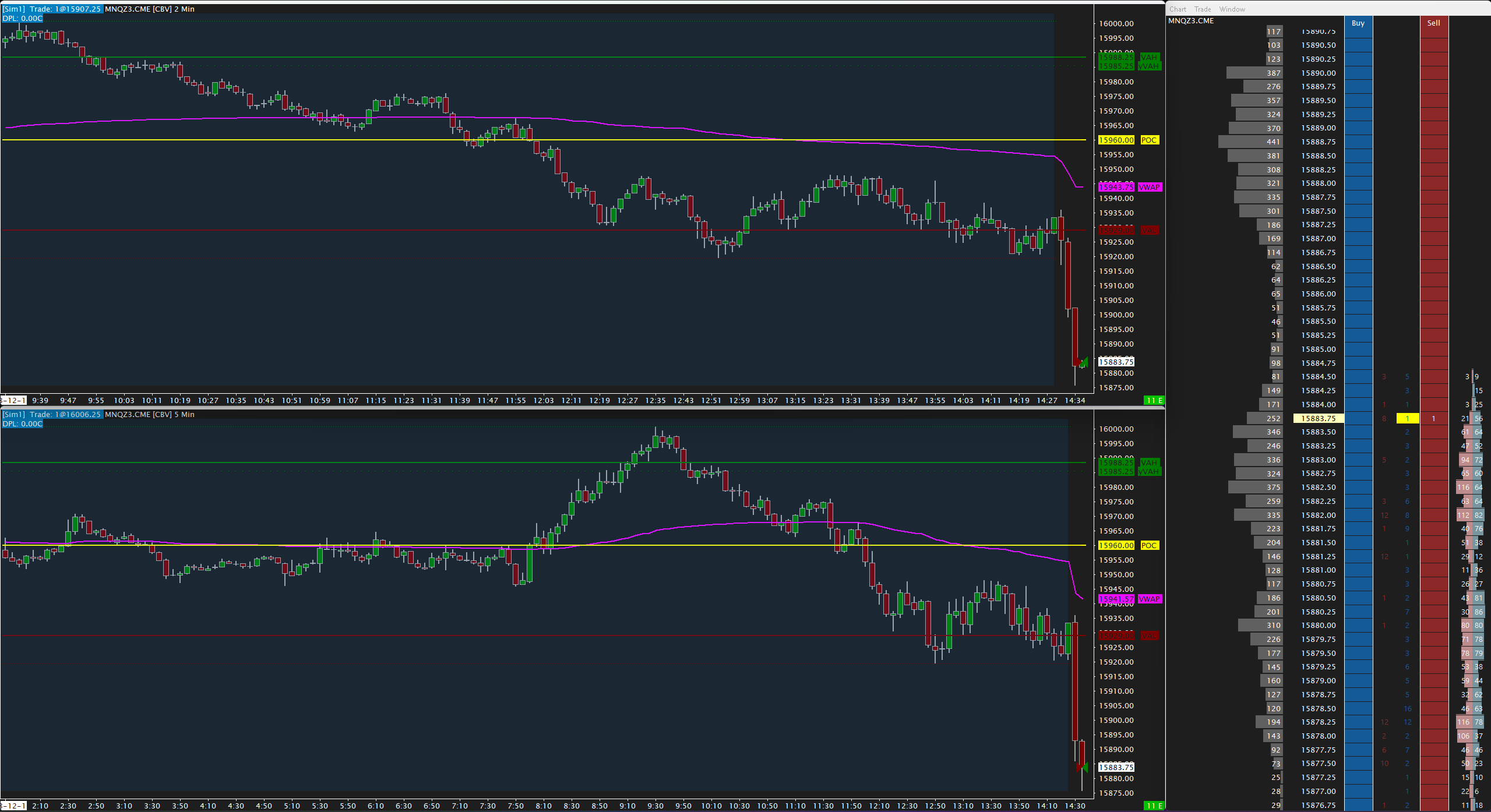Click the green 11 E indicator on bottom chart
Image resolution: width=1491 pixels, height=812 pixels.
coord(1154,806)
